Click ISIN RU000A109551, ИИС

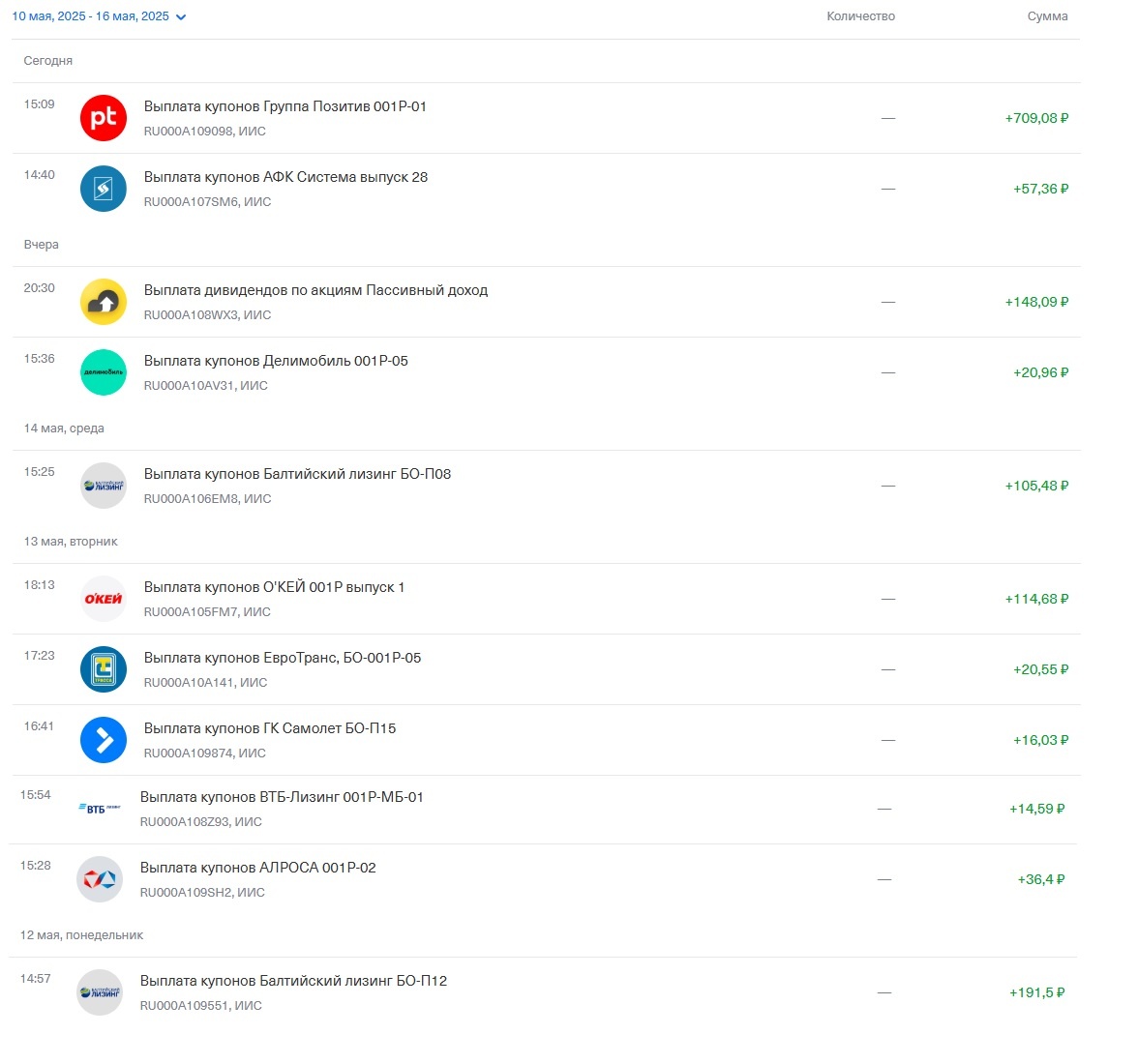point(201,1006)
